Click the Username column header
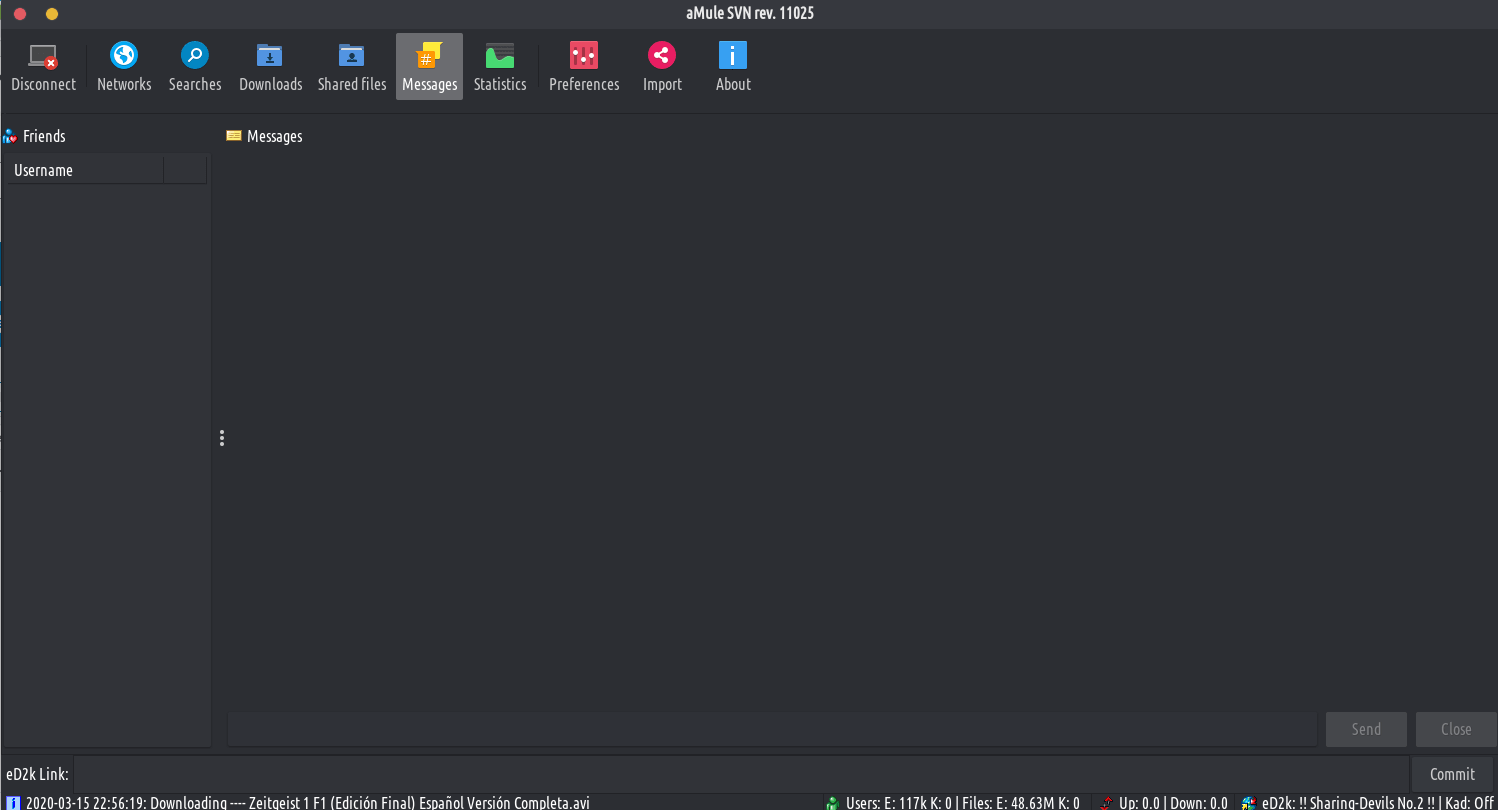The image size is (1498, 810). point(85,171)
